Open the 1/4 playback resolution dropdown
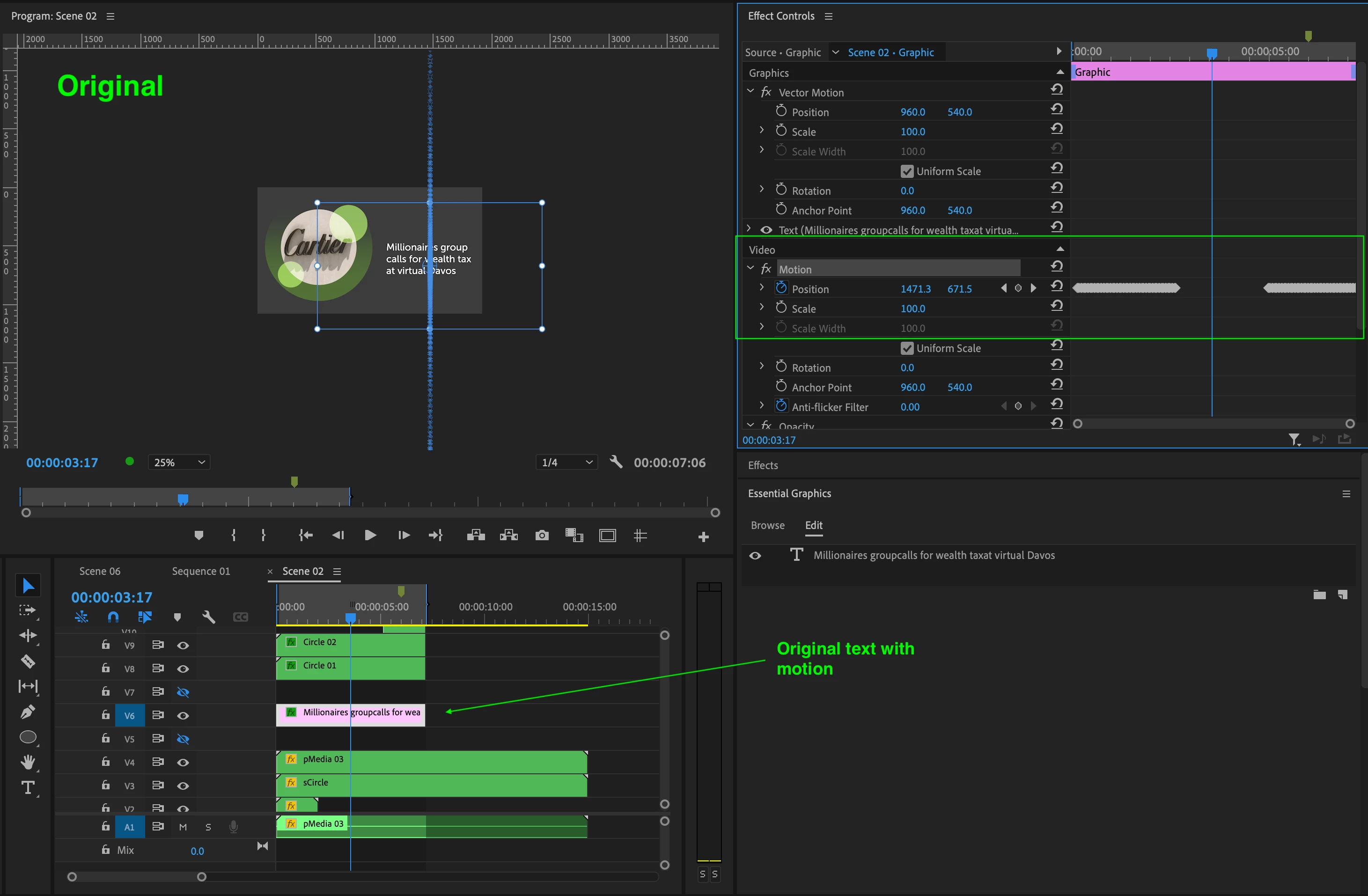The image size is (1368, 896). point(567,462)
